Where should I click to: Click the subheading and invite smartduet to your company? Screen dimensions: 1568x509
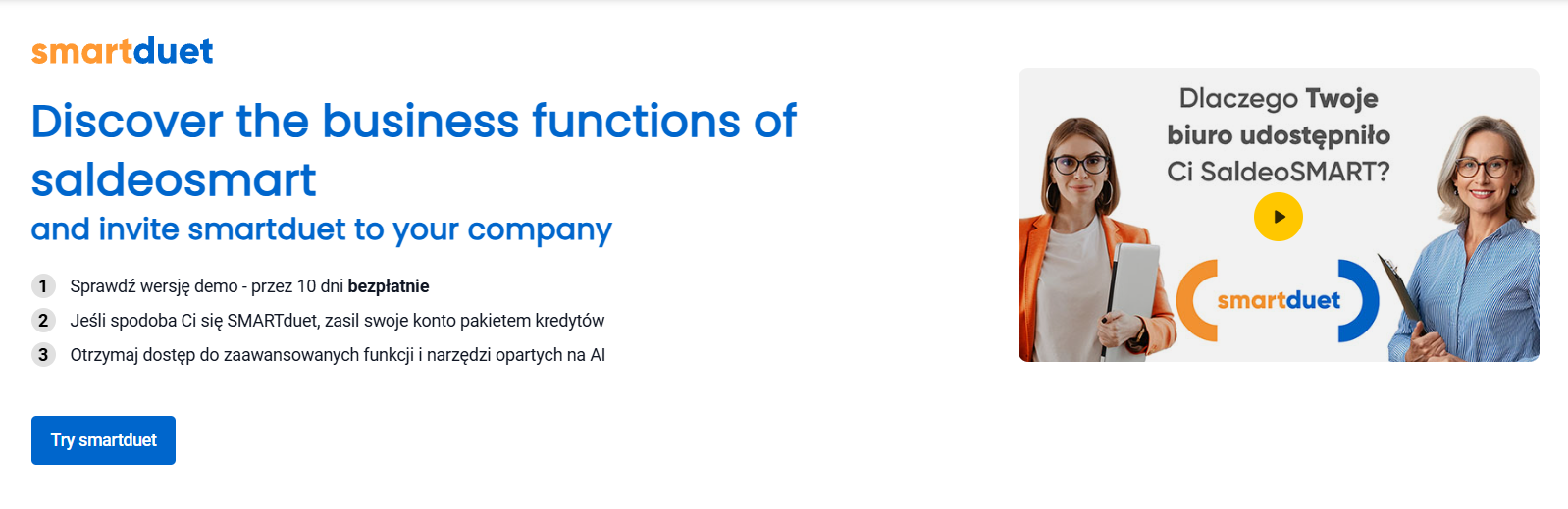click(321, 229)
